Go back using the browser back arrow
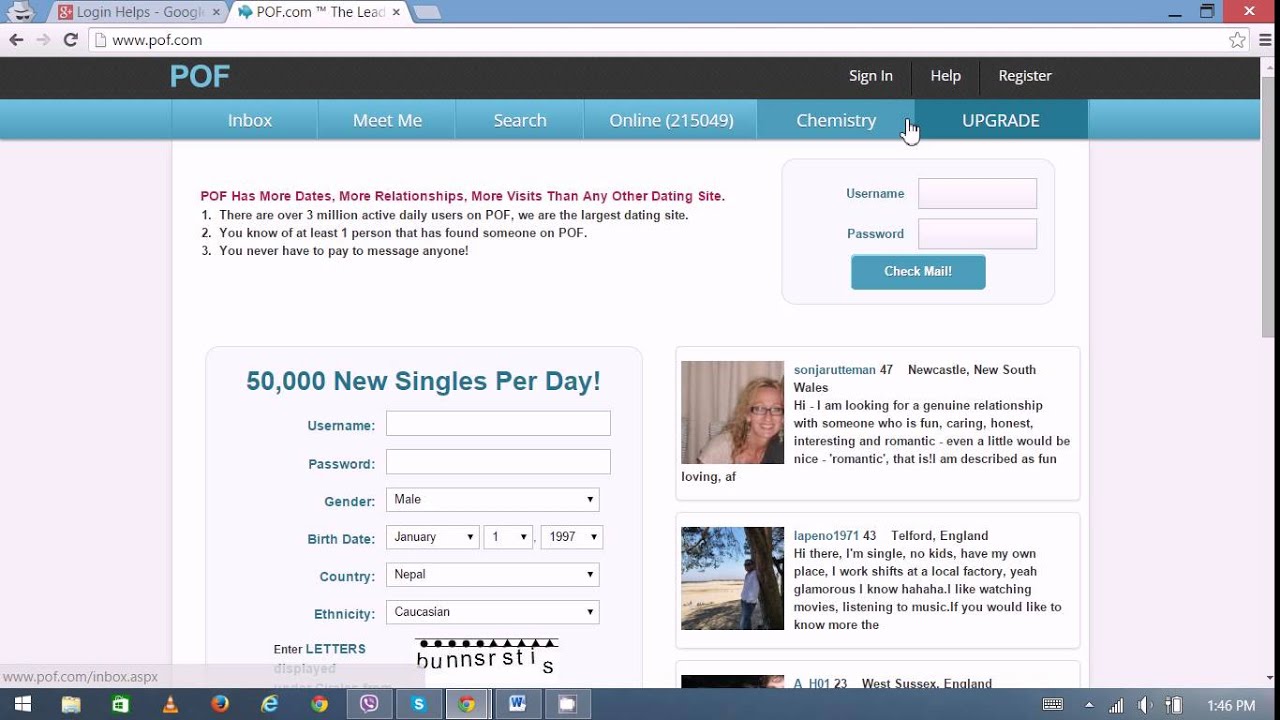The image size is (1280, 720). point(16,40)
